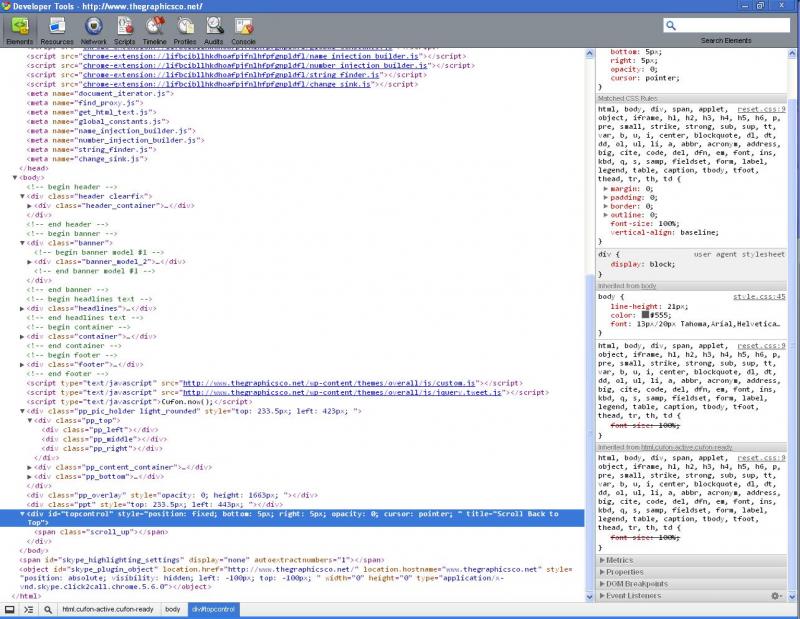Activate the select element magnifier tool

click(47, 609)
